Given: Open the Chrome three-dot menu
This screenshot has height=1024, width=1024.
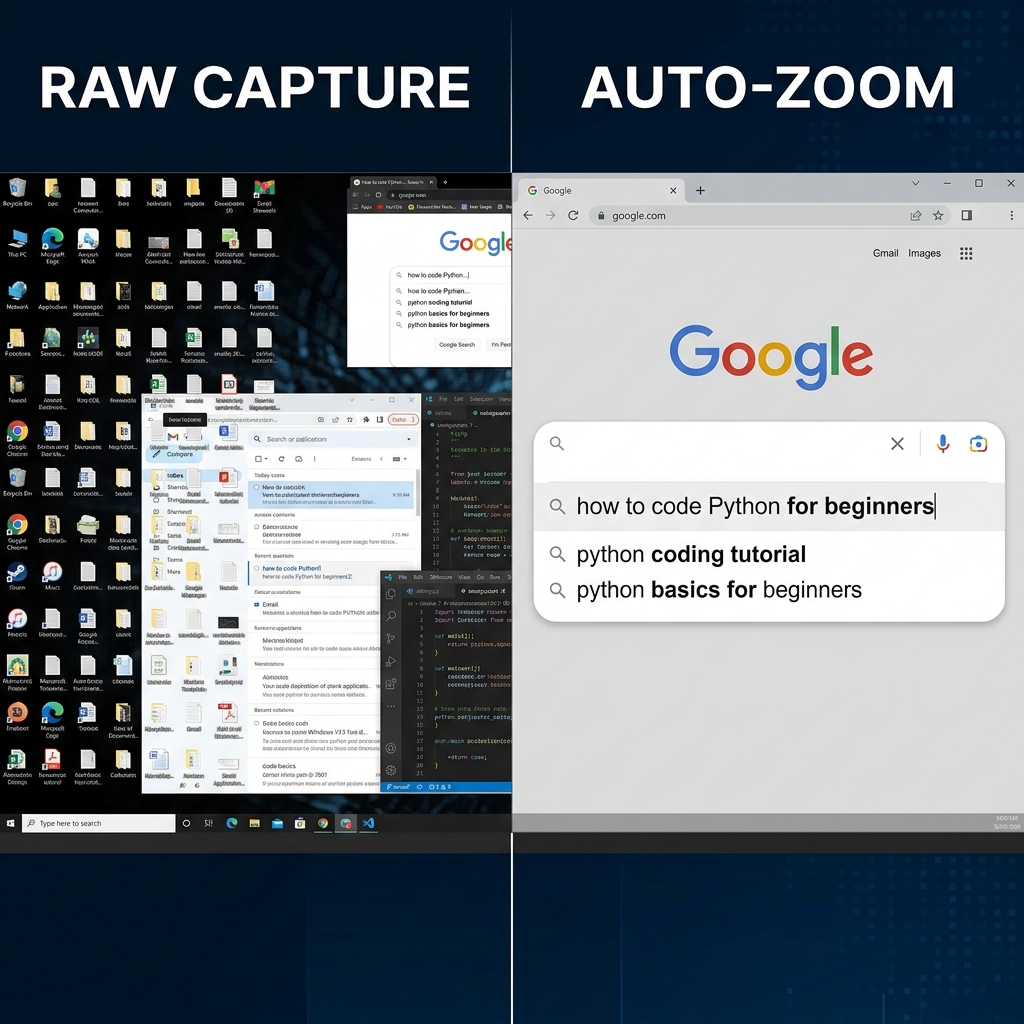Looking at the screenshot, I should [1012, 216].
